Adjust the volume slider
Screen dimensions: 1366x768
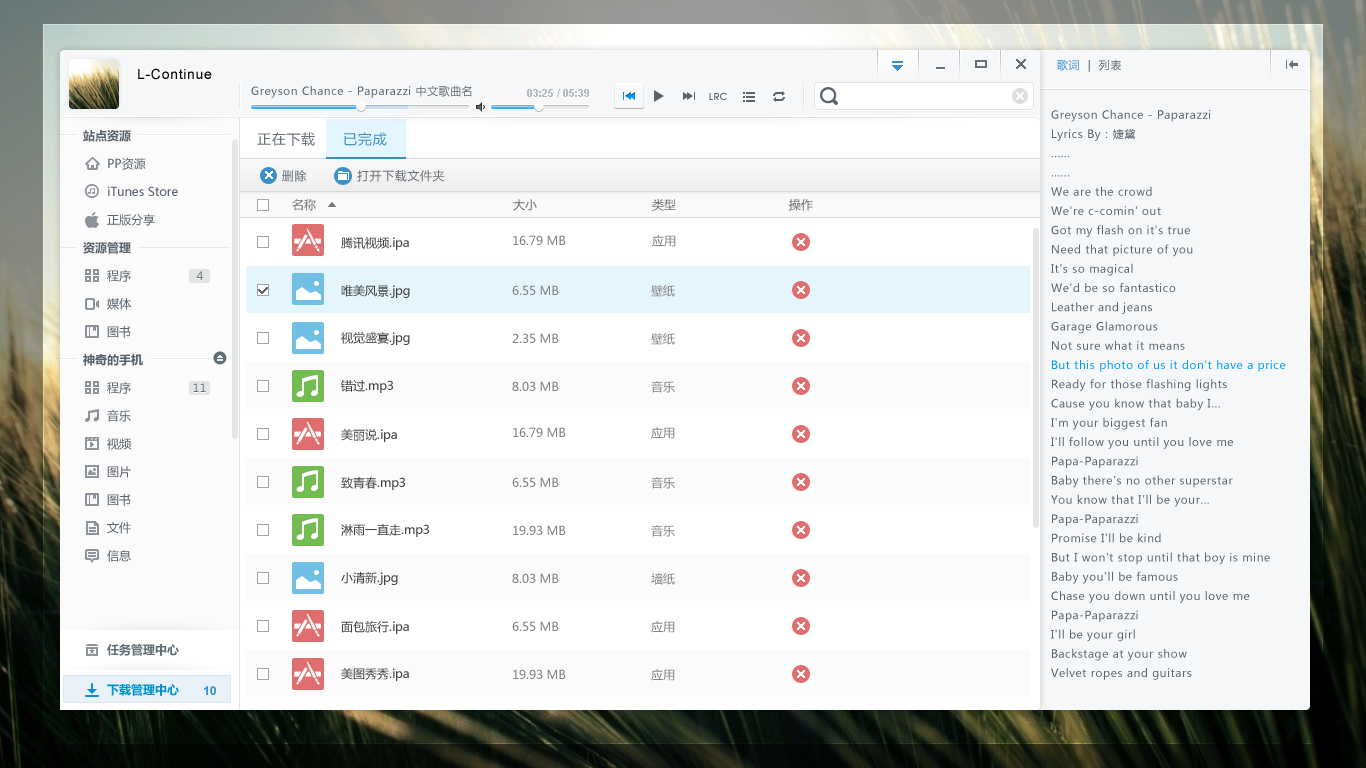click(x=539, y=106)
